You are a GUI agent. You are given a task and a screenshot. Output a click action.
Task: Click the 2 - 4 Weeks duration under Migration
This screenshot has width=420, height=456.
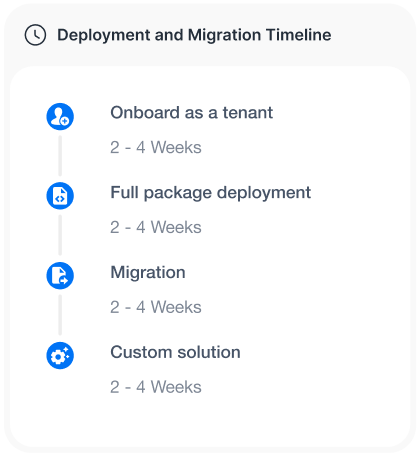[156, 307]
